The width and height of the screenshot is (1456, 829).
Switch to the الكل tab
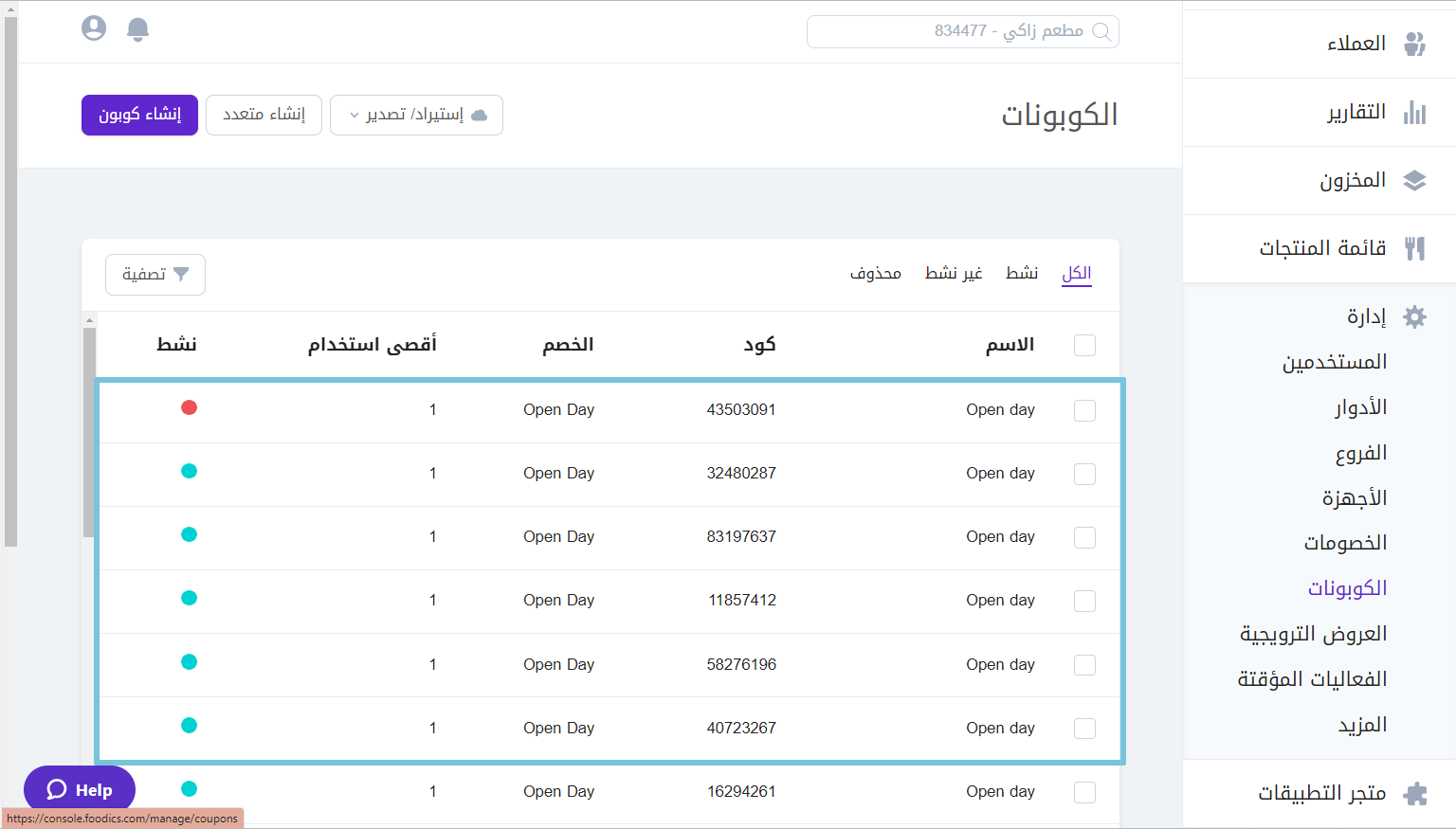click(1077, 273)
